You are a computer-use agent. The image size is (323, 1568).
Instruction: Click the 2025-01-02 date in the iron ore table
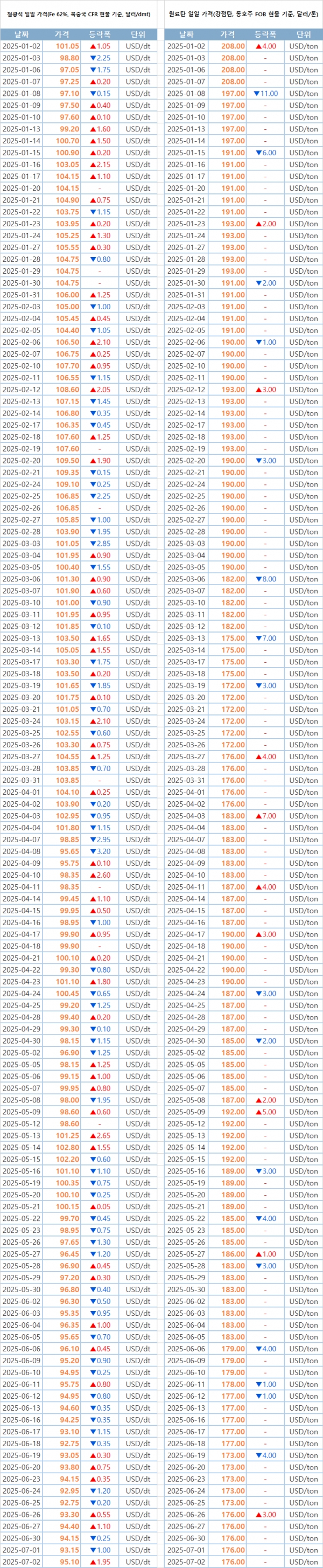pyautogui.click(x=22, y=46)
